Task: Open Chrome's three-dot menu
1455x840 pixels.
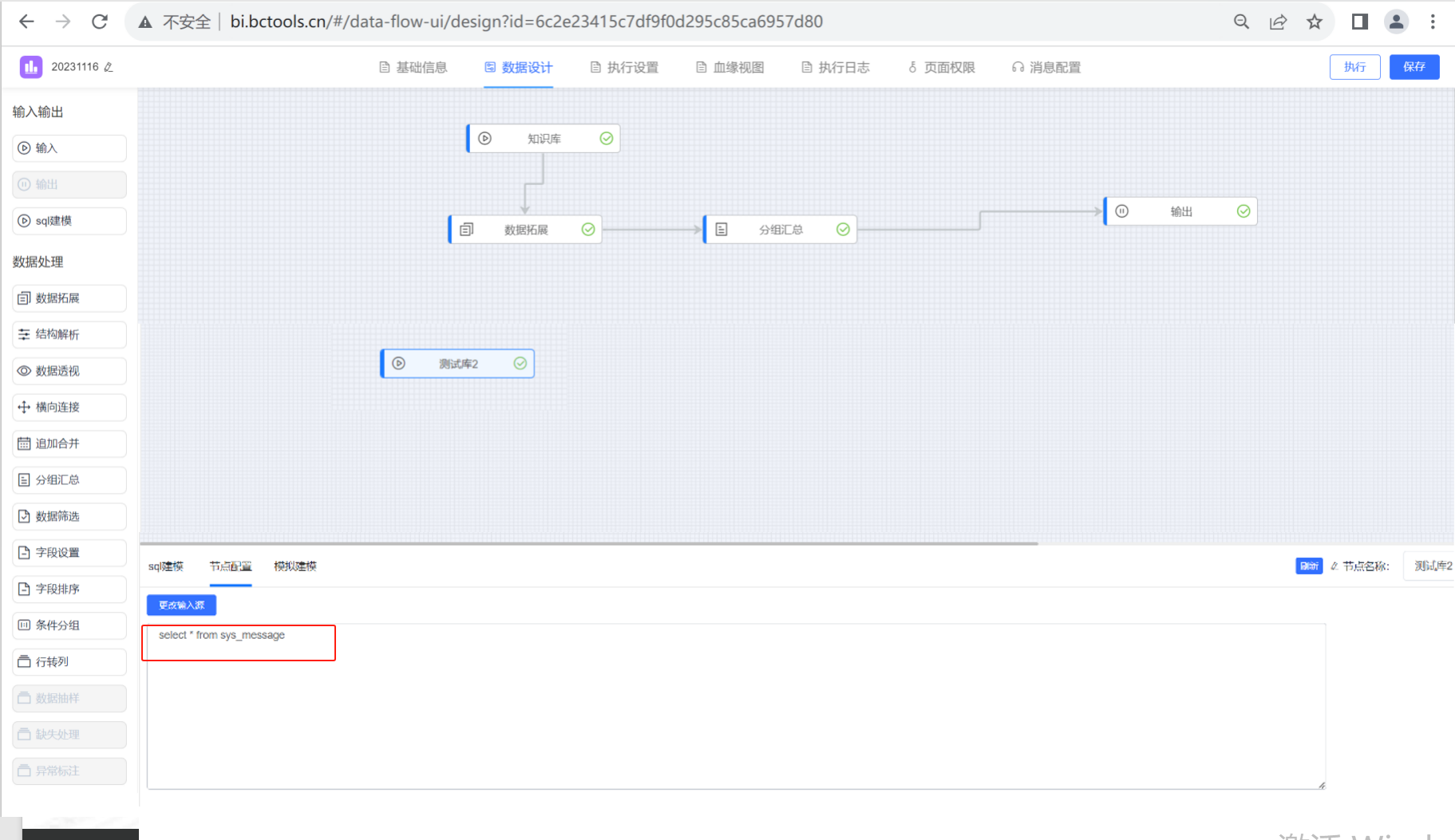Action: [1433, 22]
